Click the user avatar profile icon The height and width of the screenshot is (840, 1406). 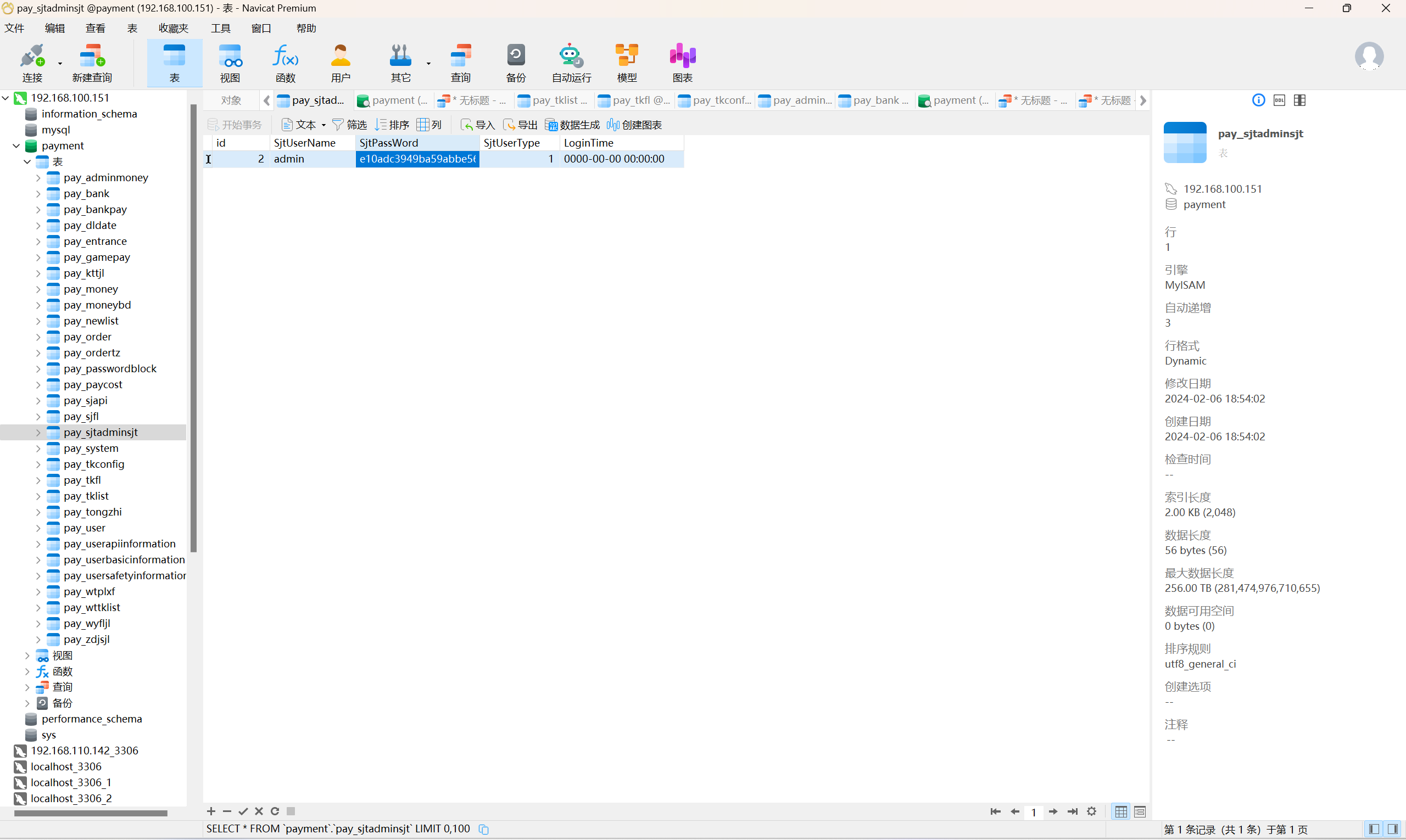point(1369,56)
